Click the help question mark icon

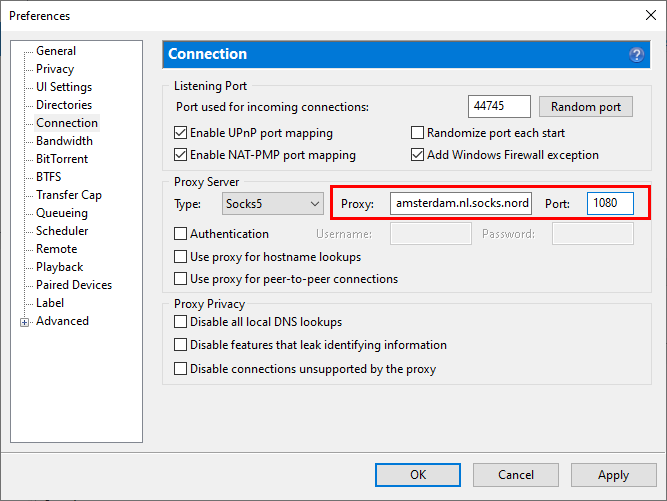coord(636,54)
